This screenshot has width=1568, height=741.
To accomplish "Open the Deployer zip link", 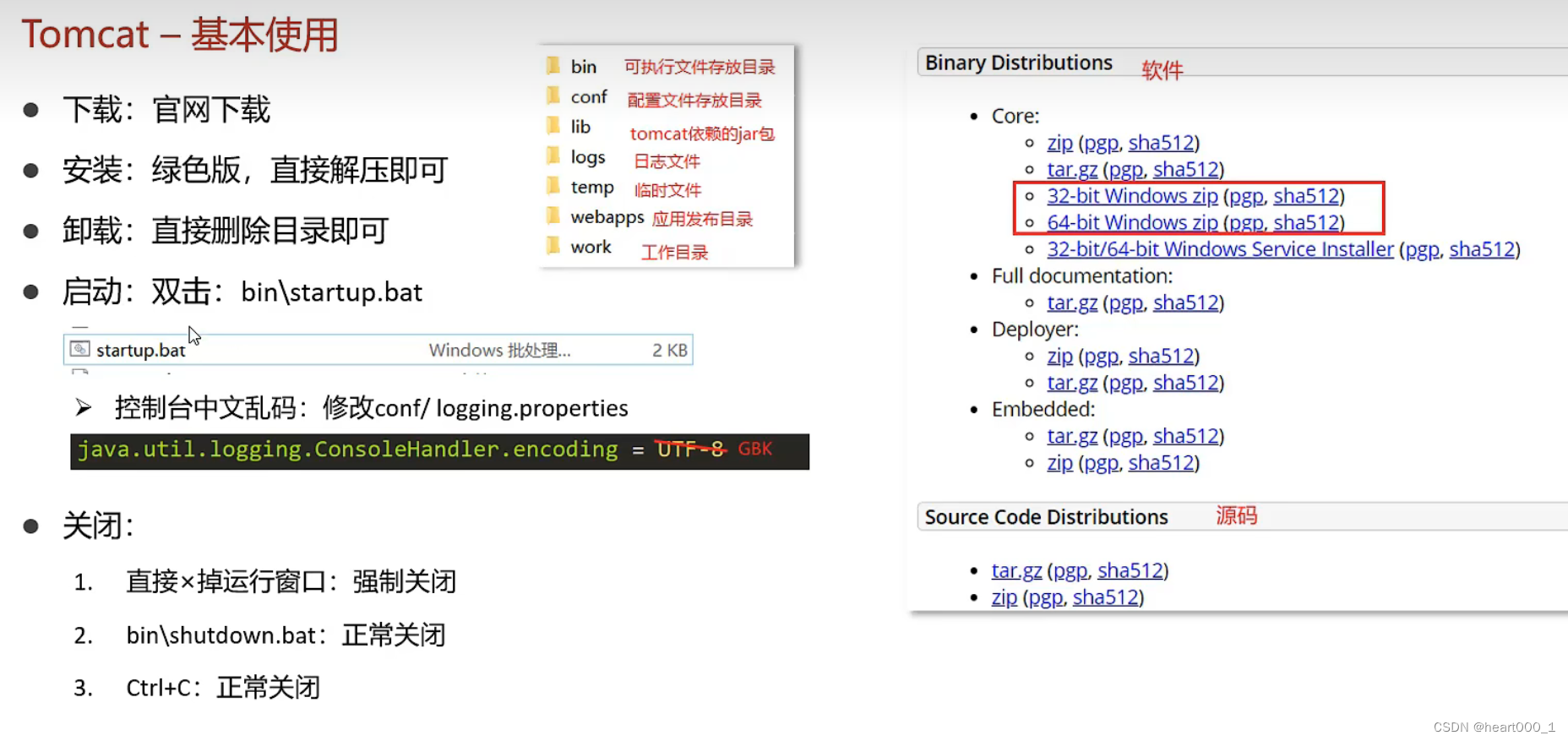I will coord(1059,357).
